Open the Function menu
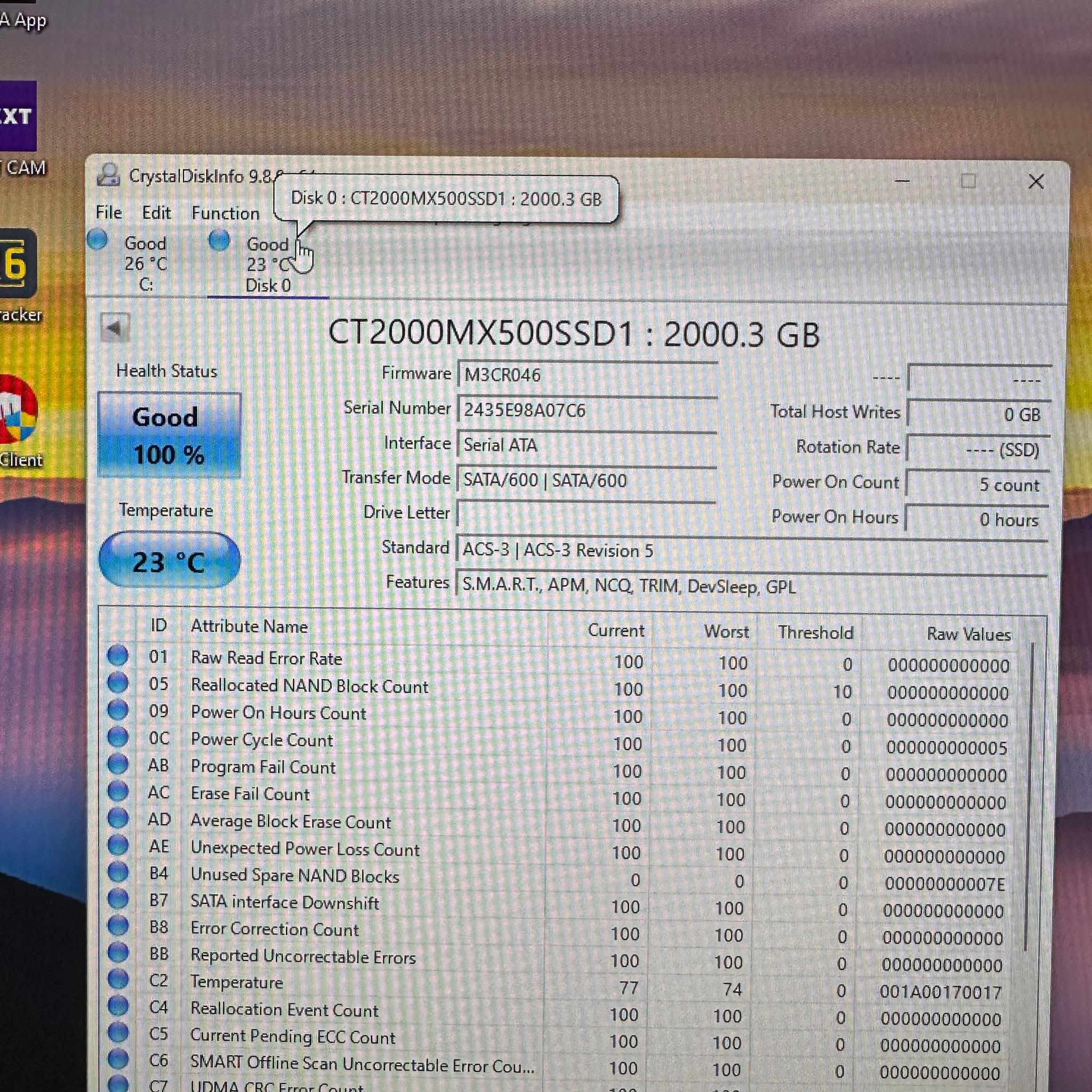 pos(225,213)
